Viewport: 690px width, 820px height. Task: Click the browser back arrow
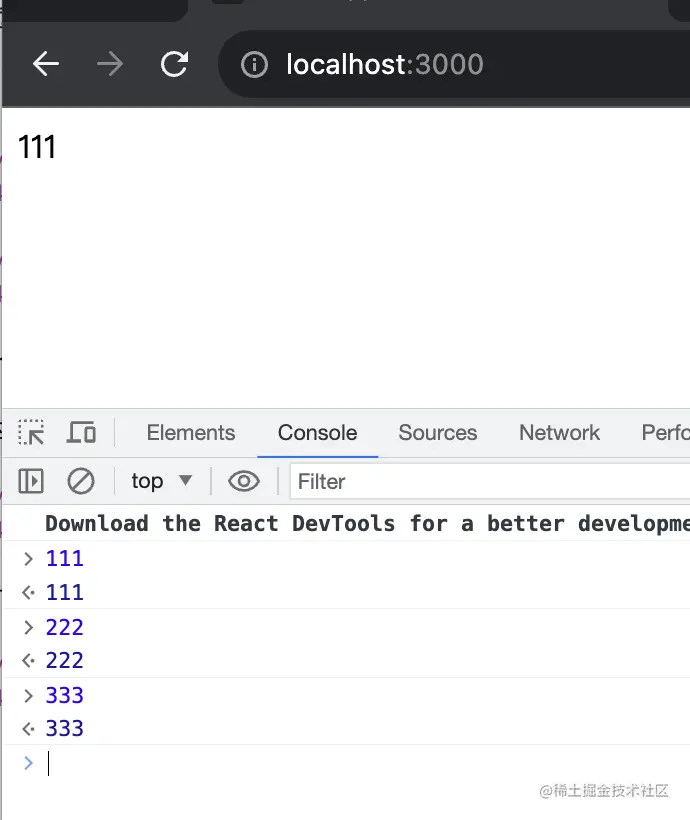pyautogui.click(x=46, y=64)
